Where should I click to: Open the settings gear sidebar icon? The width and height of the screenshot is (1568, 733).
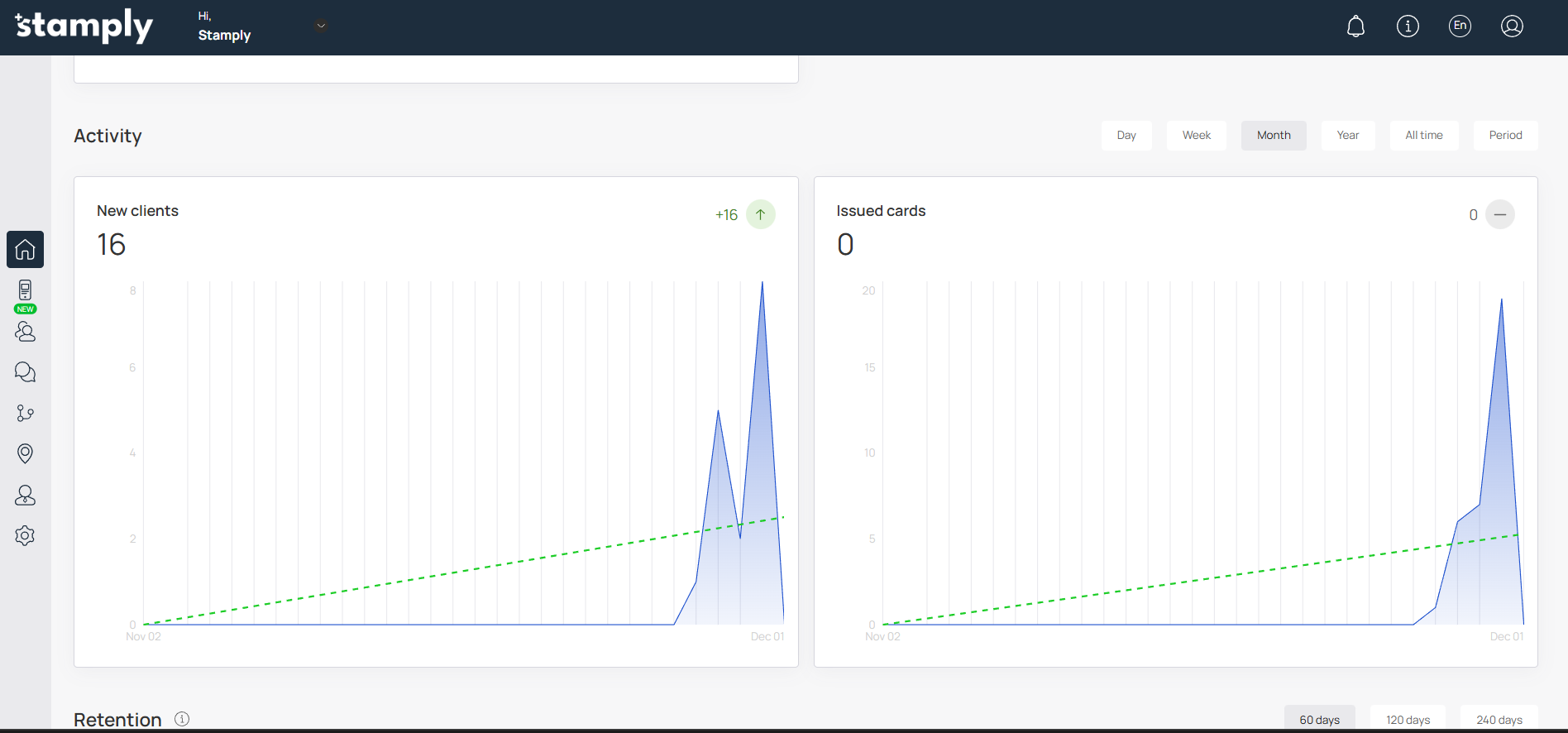pyautogui.click(x=25, y=535)
